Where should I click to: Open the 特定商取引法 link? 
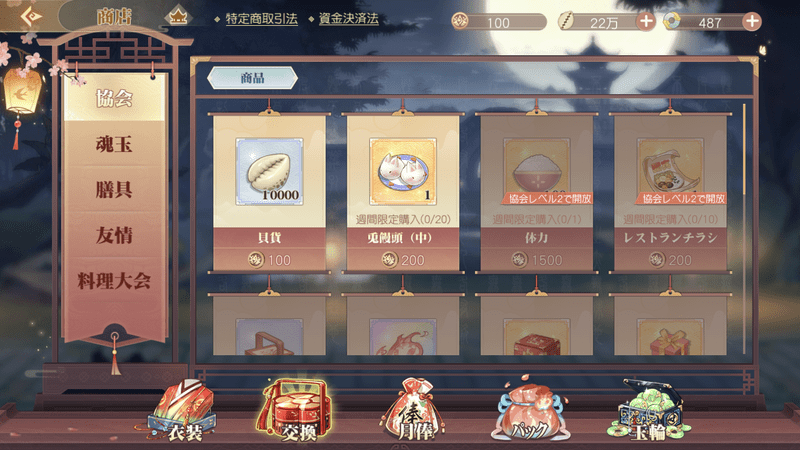tap(261, 19)
